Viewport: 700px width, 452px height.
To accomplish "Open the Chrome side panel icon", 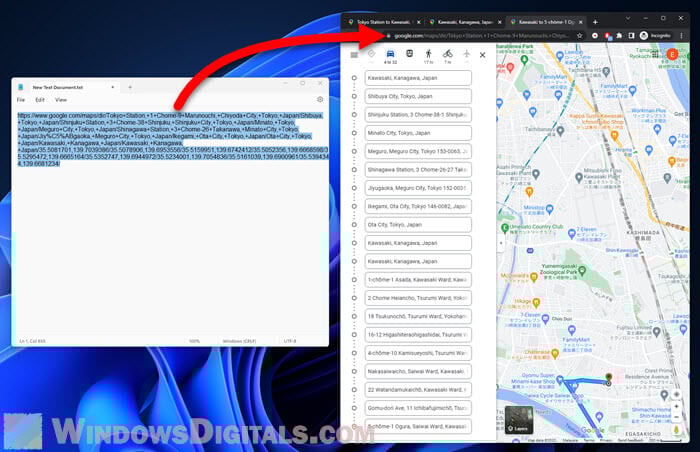I will click(631, 35).
